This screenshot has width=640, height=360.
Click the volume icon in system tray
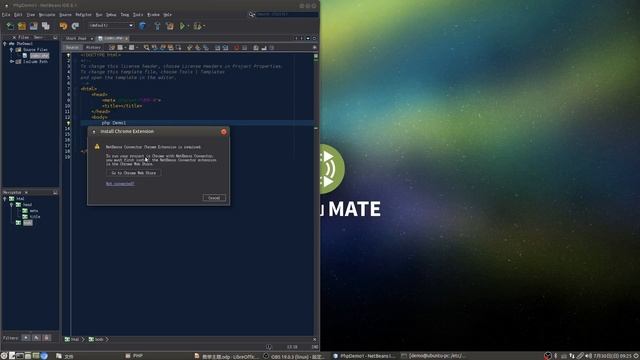click(x=588, y=356)
